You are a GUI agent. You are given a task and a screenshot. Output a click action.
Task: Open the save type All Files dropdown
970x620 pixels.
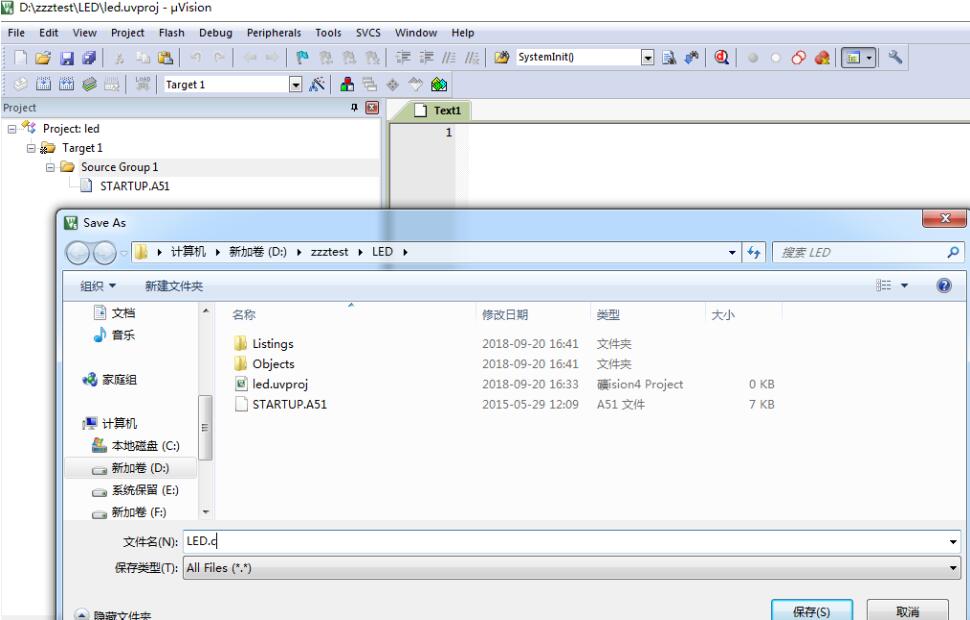click(x=953, y=568)
